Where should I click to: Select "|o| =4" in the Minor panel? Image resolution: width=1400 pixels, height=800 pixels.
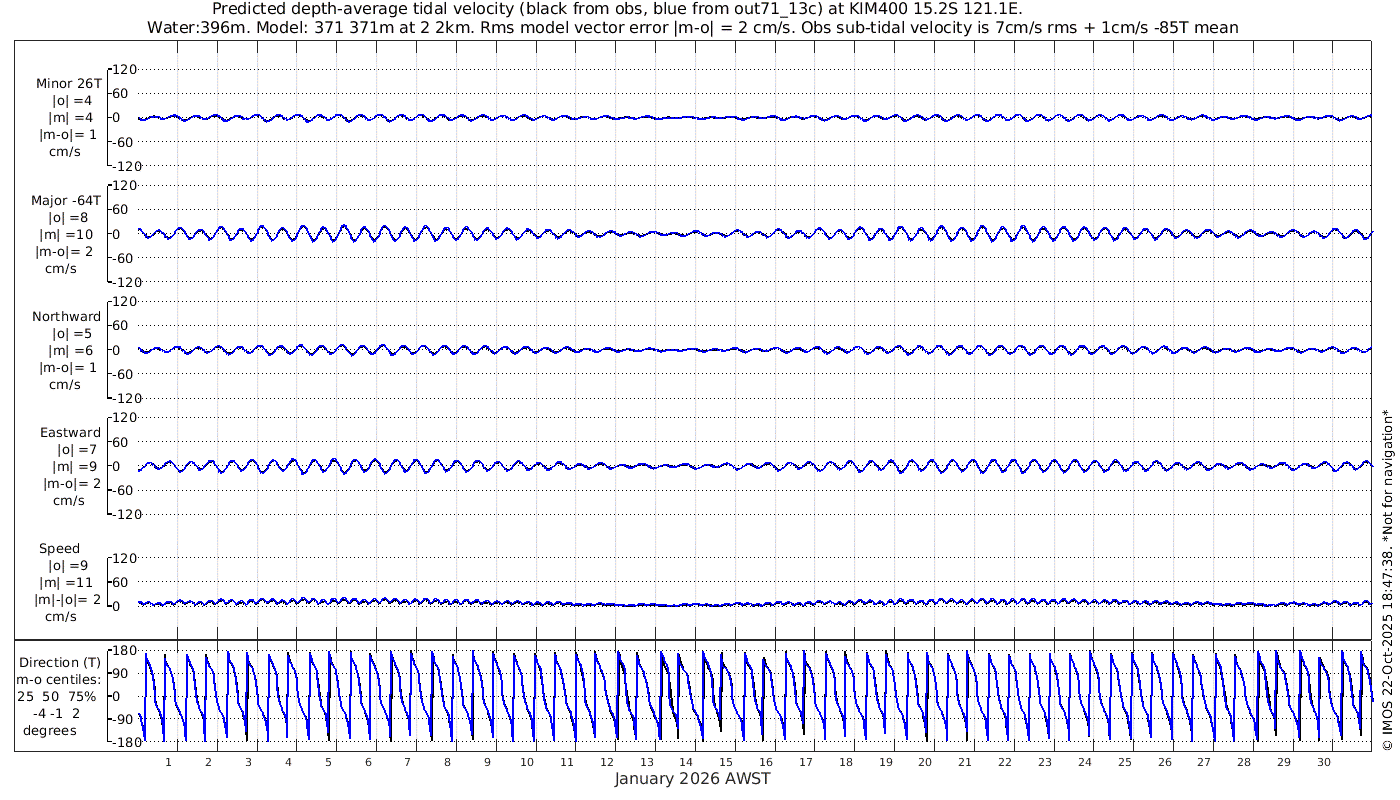coord(72,101)
